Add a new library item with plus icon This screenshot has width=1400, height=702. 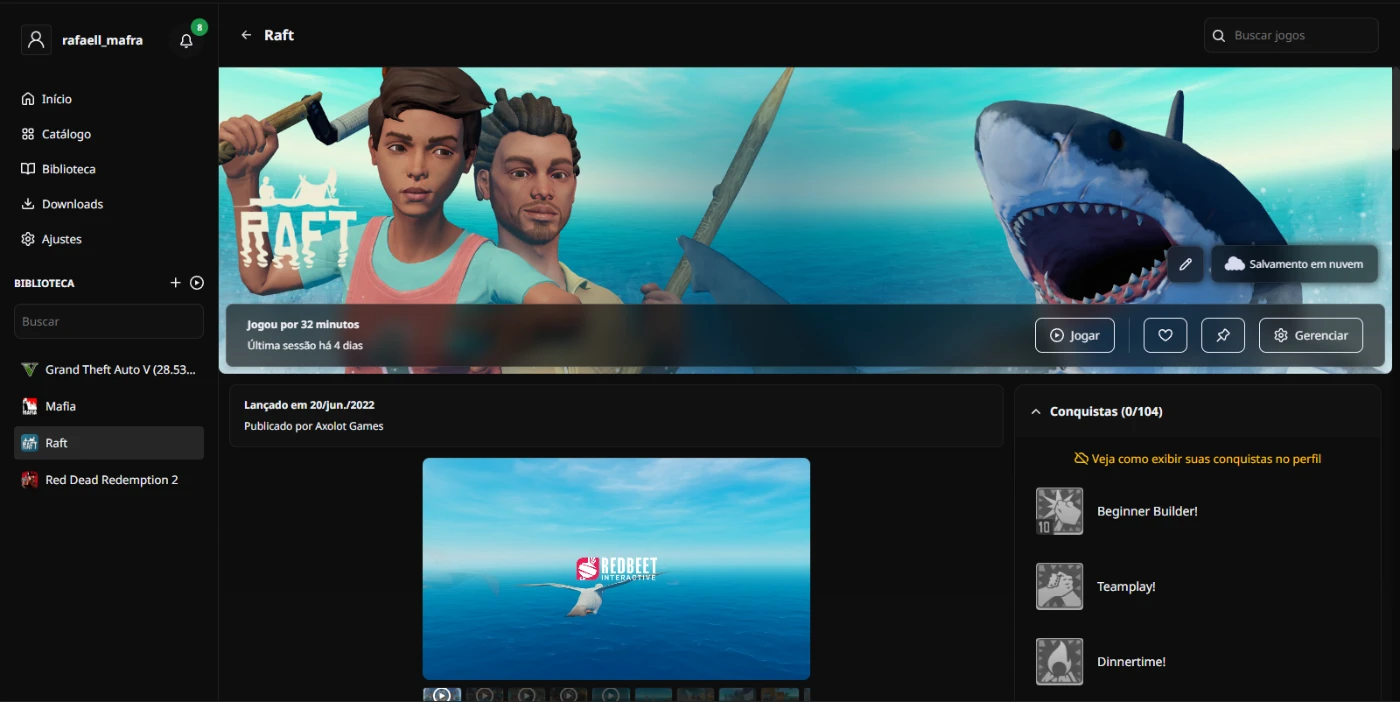coord(176,283)
